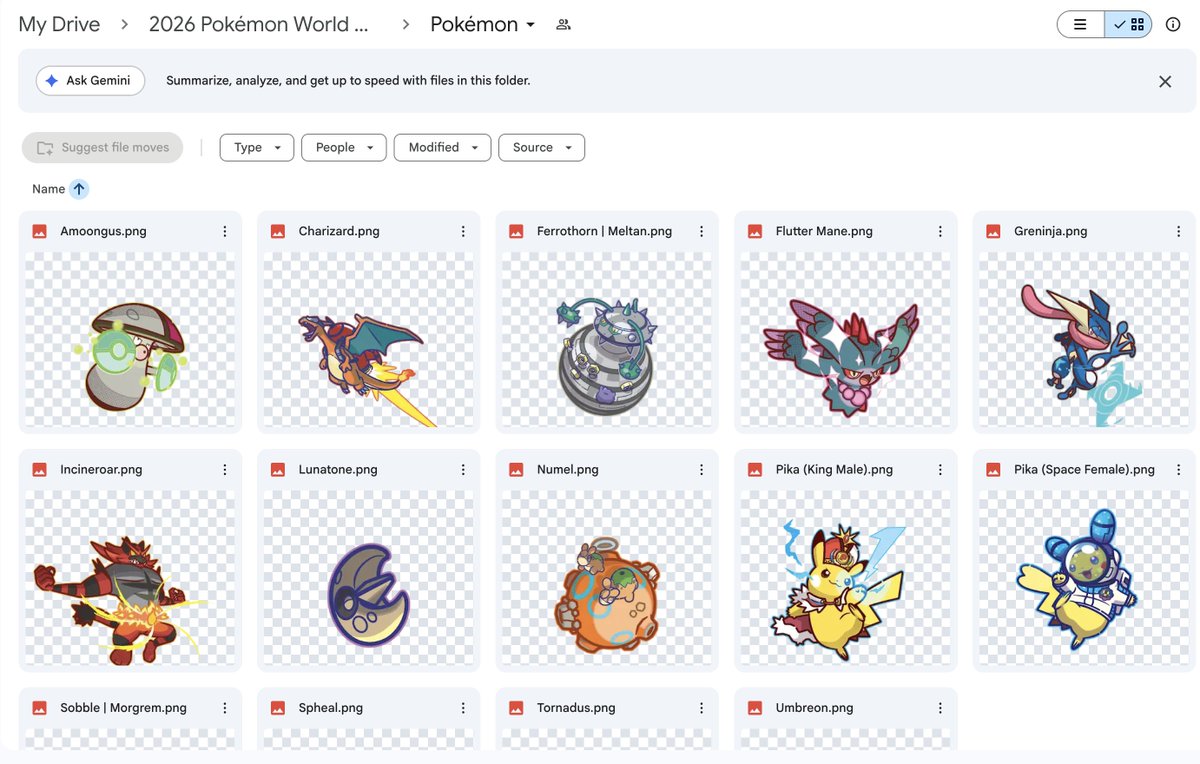
Task: Open the Incineroar.png more actions menu
Action: coord(224,469)
